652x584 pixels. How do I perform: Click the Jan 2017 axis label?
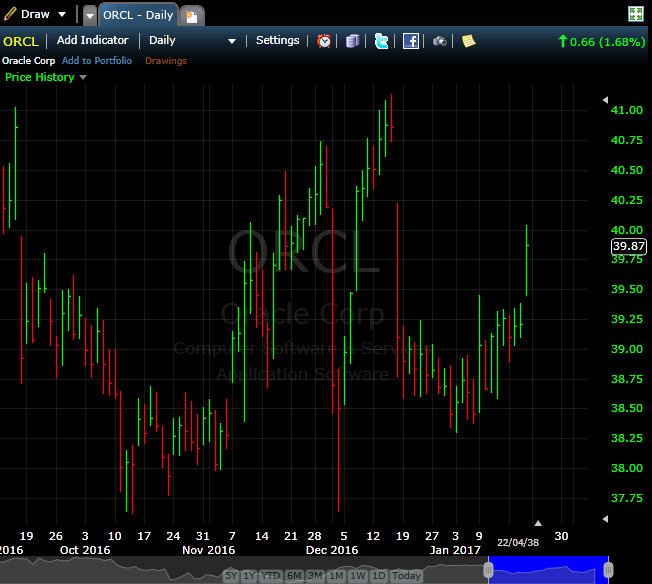click(x=455, y=550)
